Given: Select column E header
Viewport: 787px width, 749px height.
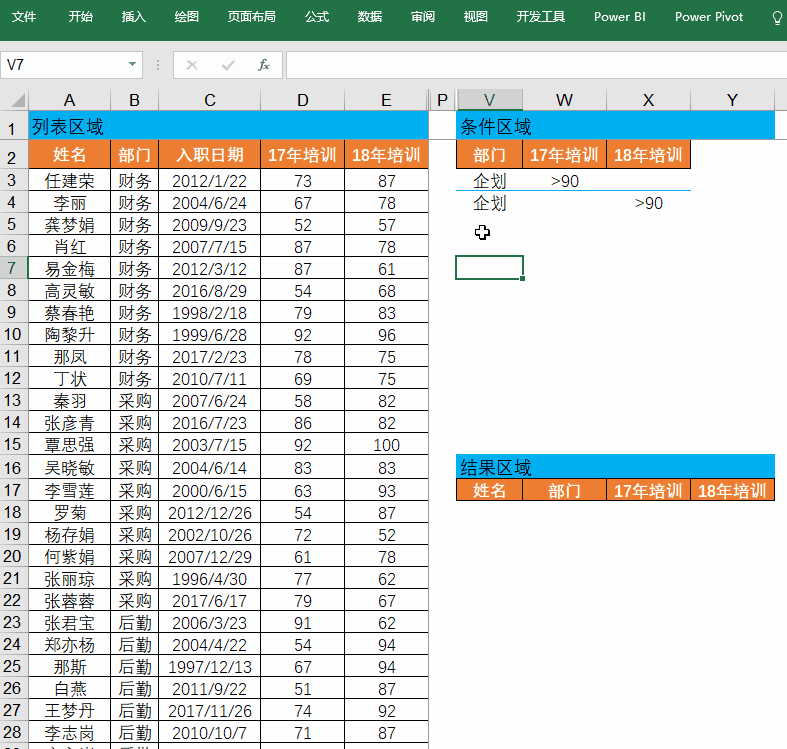Looking at the screenshot, I should [x=386, y=100].
